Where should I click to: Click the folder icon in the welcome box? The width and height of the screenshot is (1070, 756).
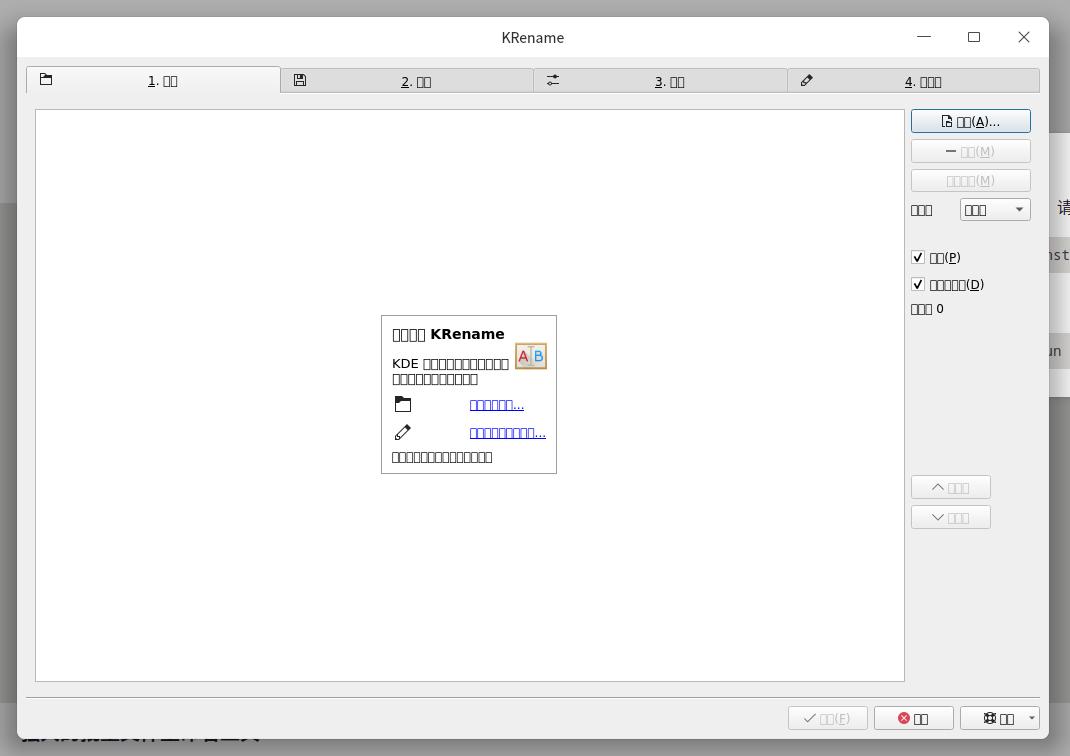[403, 405]
